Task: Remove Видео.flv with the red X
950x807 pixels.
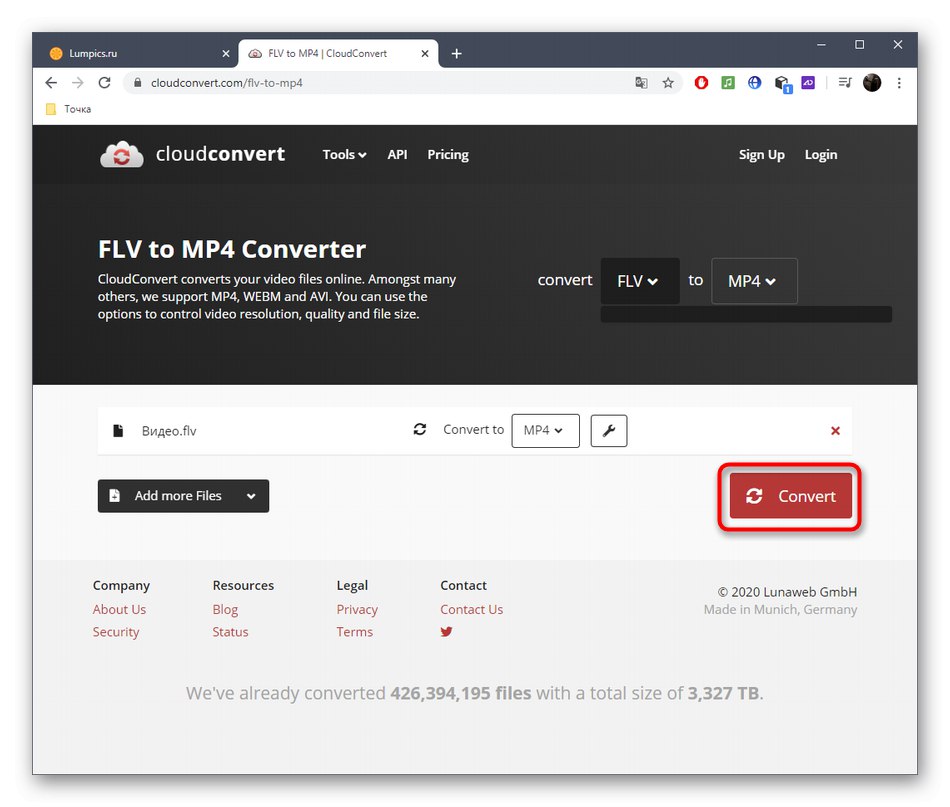Action: [x=835, y=431]
